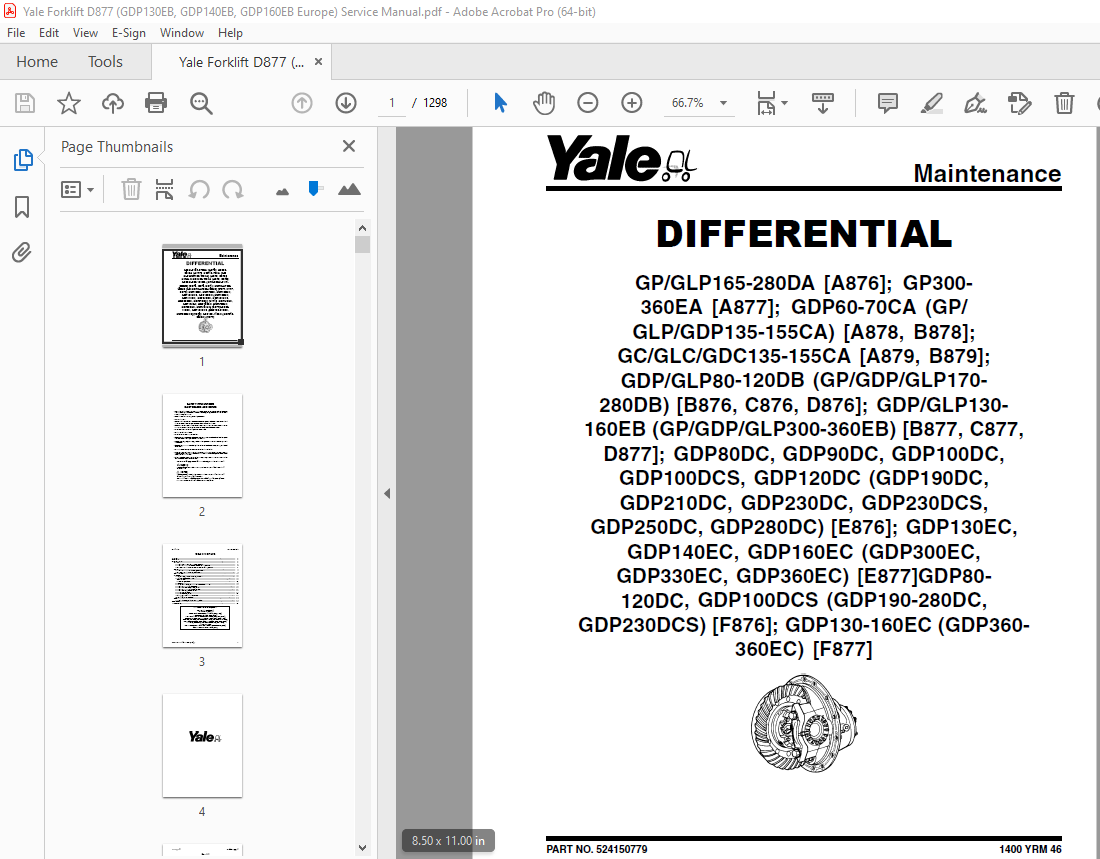
Task: Open zoom percentage dropdown arrow
Action: 723,103
